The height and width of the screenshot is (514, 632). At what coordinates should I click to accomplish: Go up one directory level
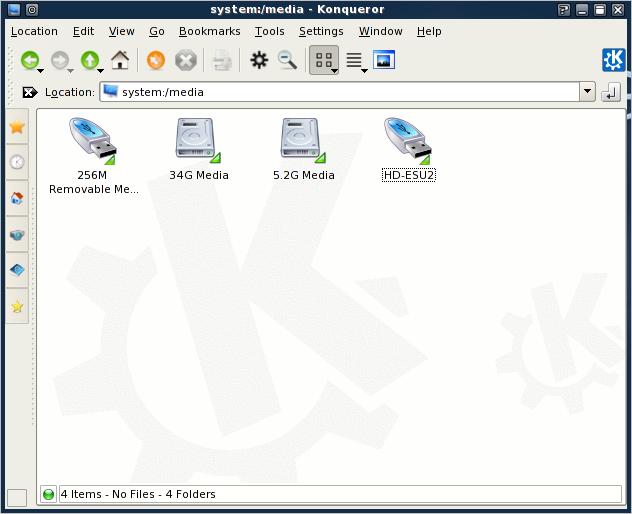pyautogui.click(x=89, y=60)
